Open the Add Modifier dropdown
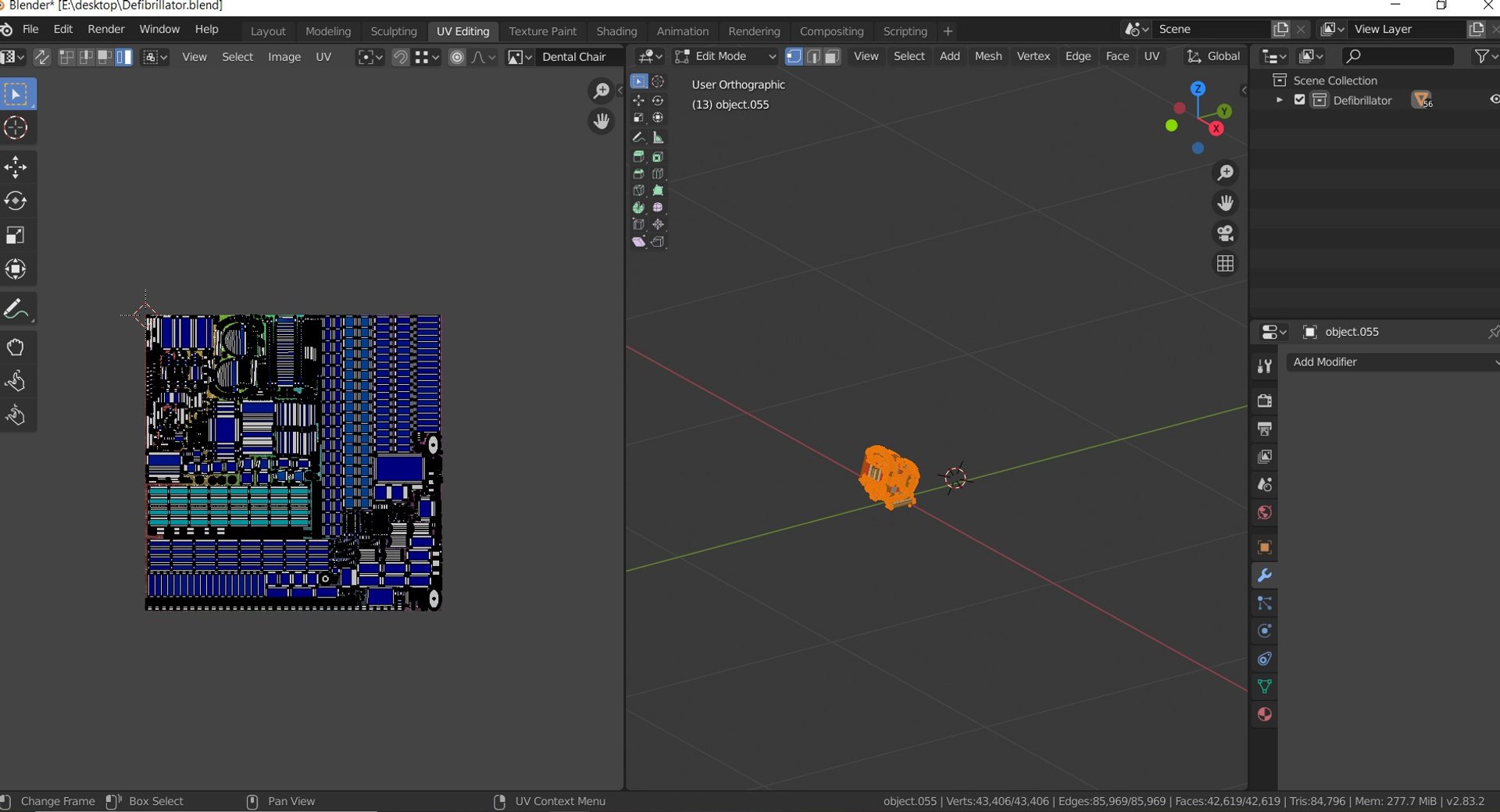Image resolution: width=1500 pixels, height=812 pixels. 1393,362
